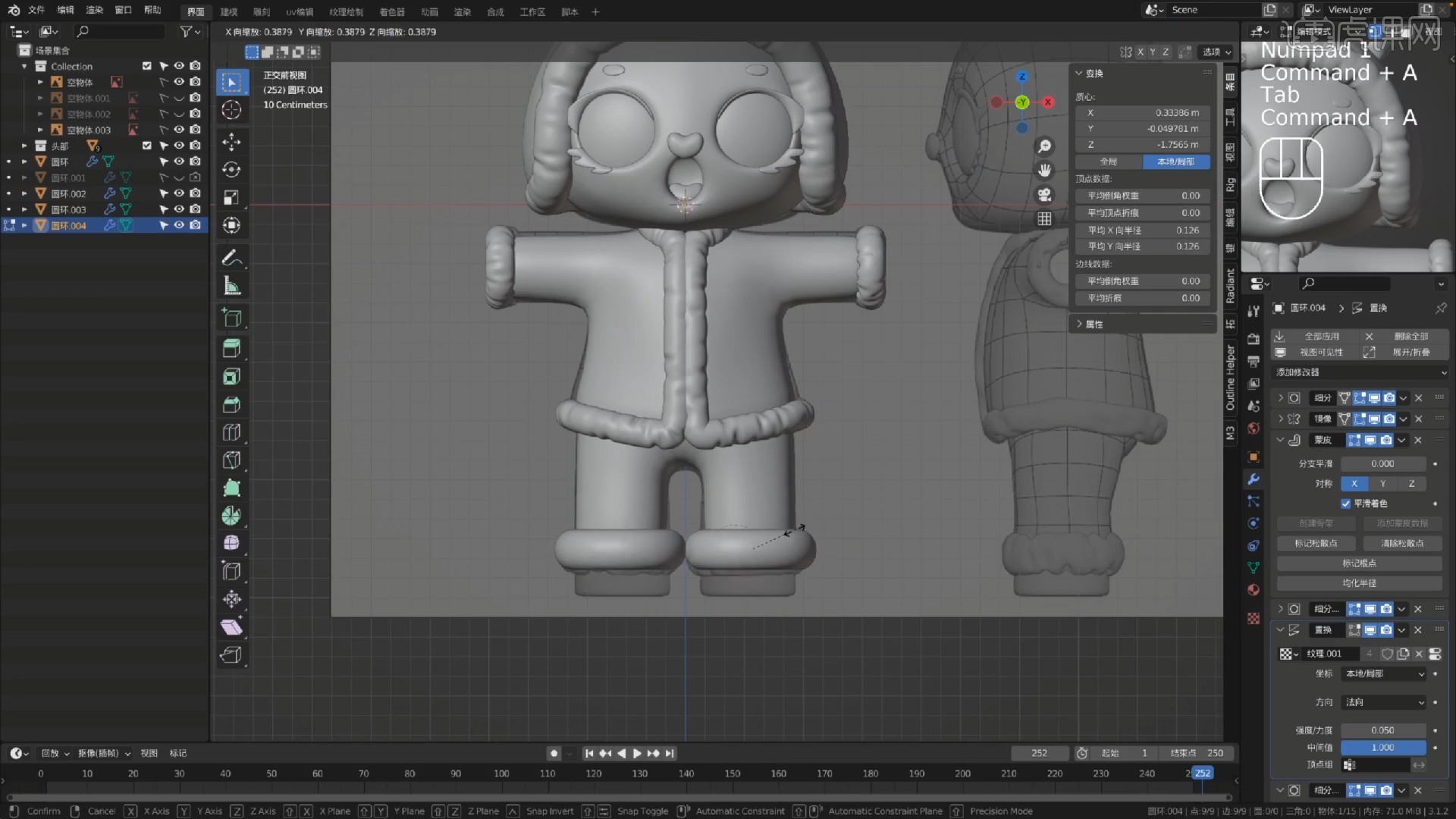Select the Extrude Region tool

pos(232,348)
